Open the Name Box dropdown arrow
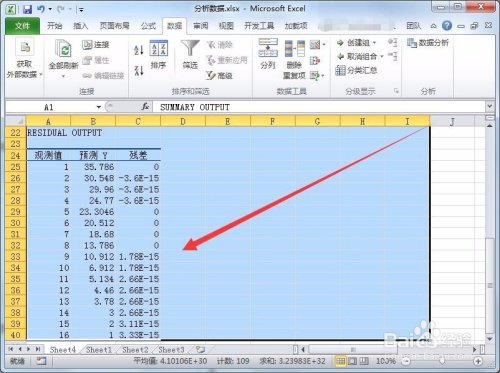This screenshot has width=500, height=373. (x=99, y=107)
